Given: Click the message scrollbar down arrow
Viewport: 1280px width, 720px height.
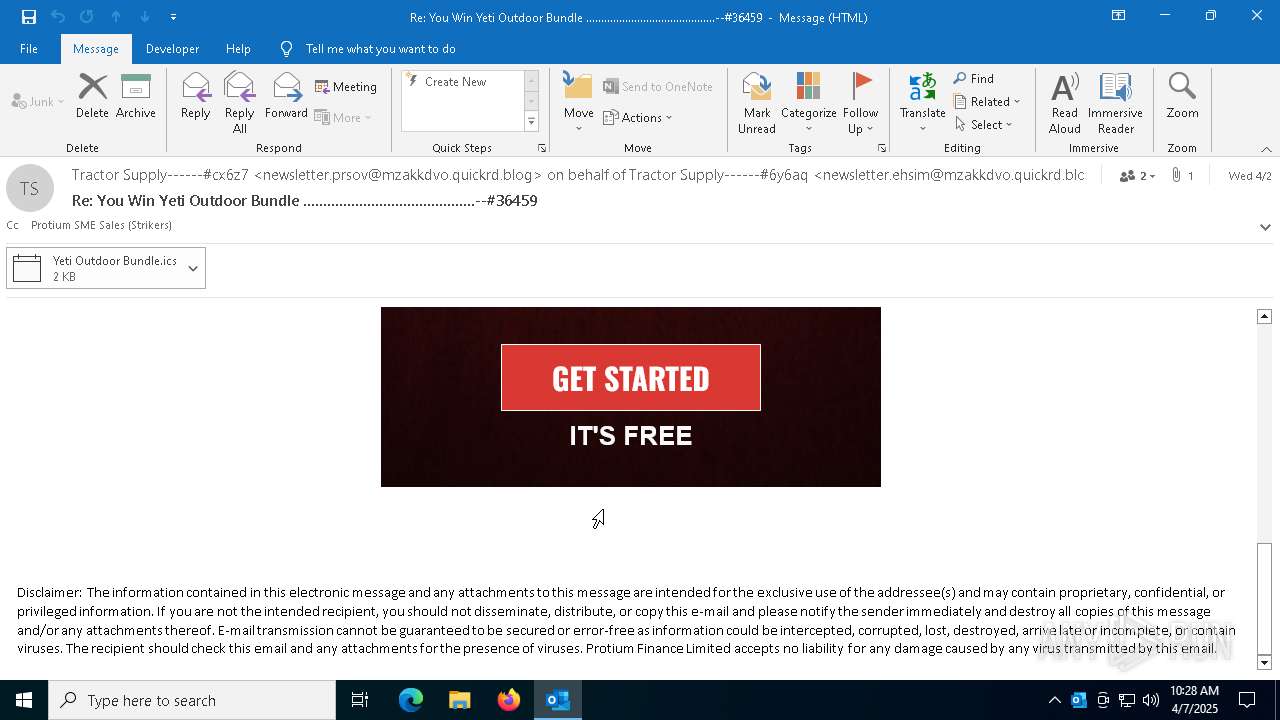Looking at the screenshot, I should 1264,662.
